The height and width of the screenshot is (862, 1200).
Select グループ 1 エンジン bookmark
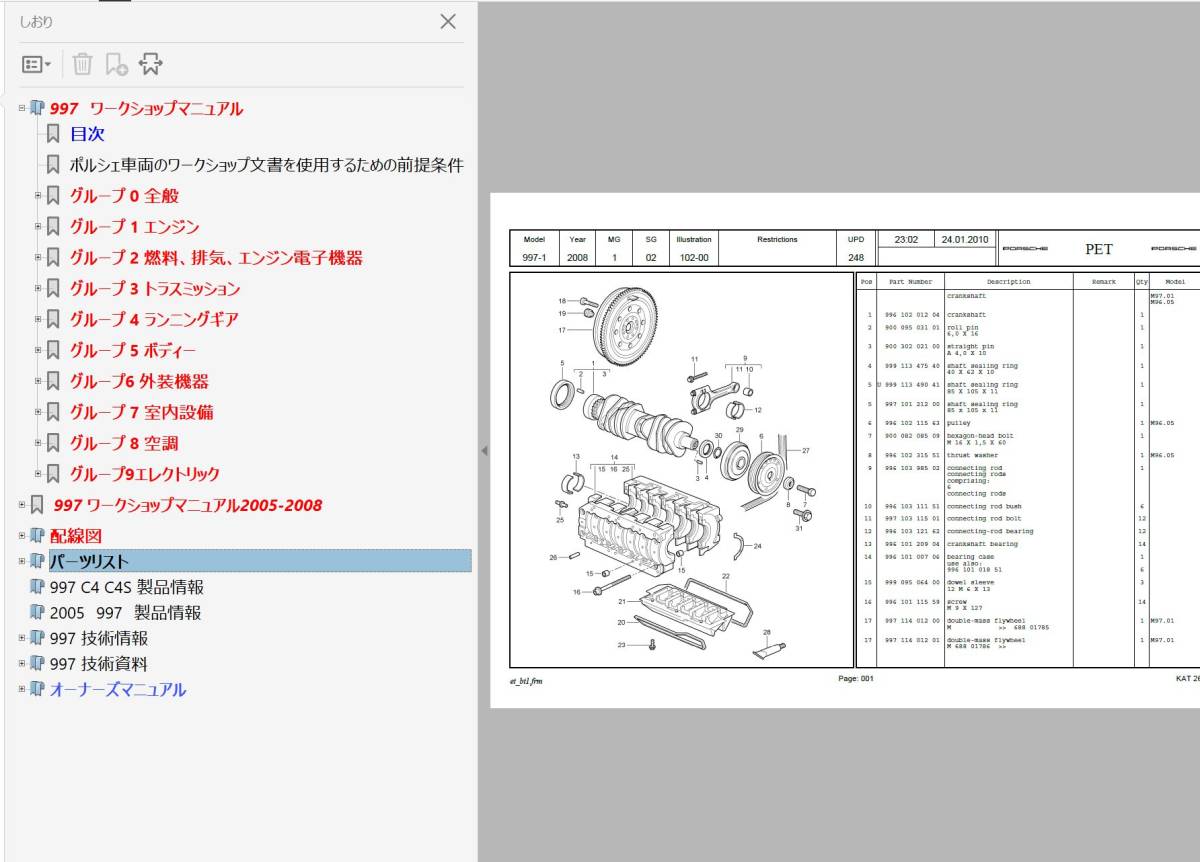(134, 227)
